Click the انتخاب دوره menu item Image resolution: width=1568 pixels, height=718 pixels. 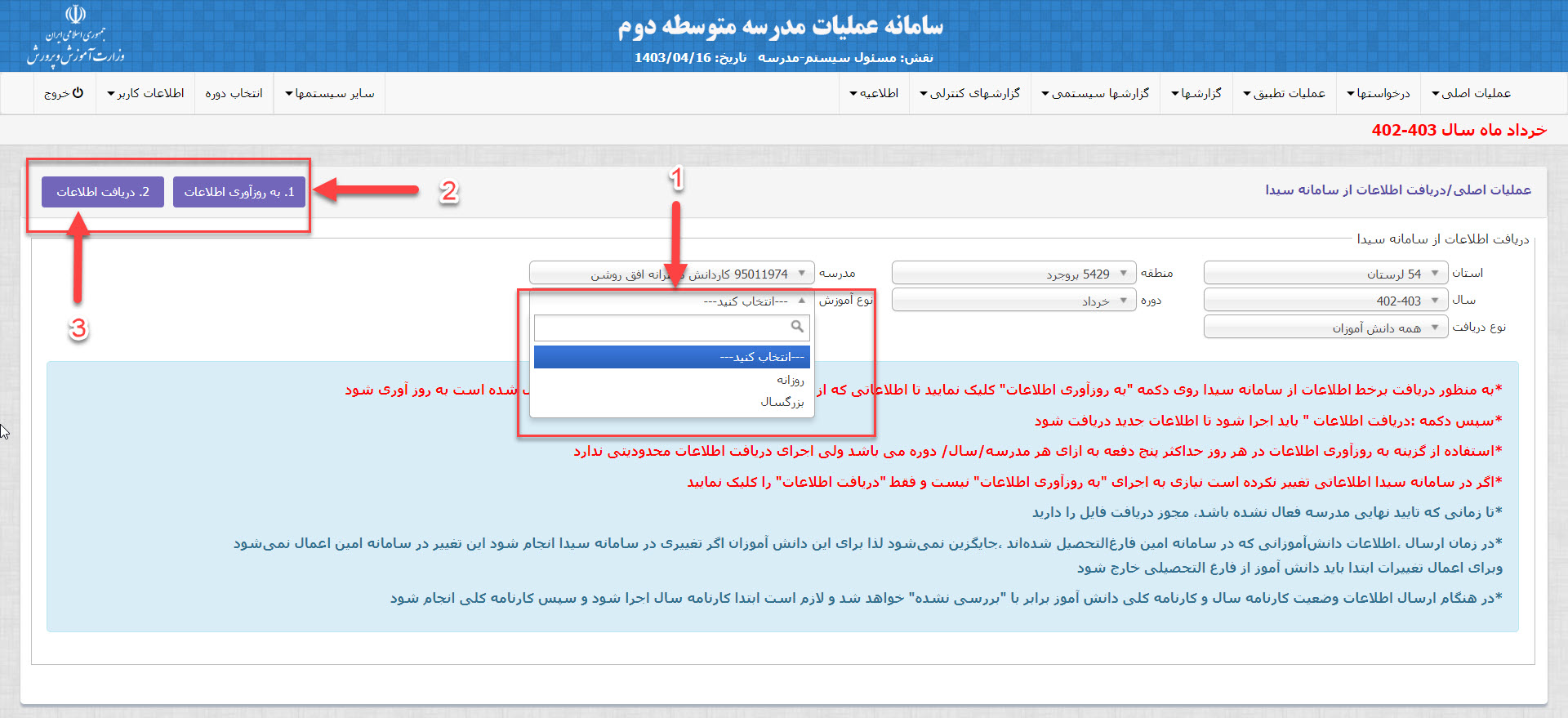pyautogui.click(x=234, y=93)
